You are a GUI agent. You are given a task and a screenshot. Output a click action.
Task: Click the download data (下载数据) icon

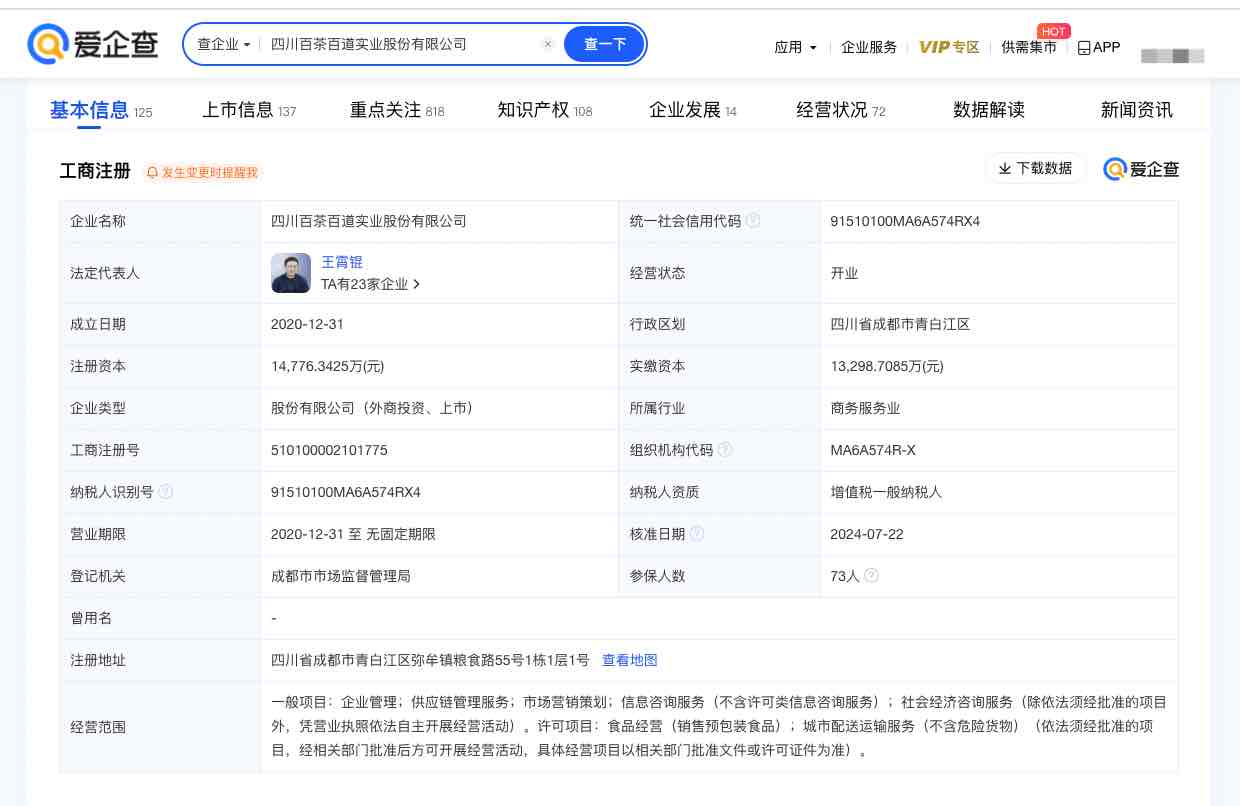pyautogui.click(x=1004, y=168)
